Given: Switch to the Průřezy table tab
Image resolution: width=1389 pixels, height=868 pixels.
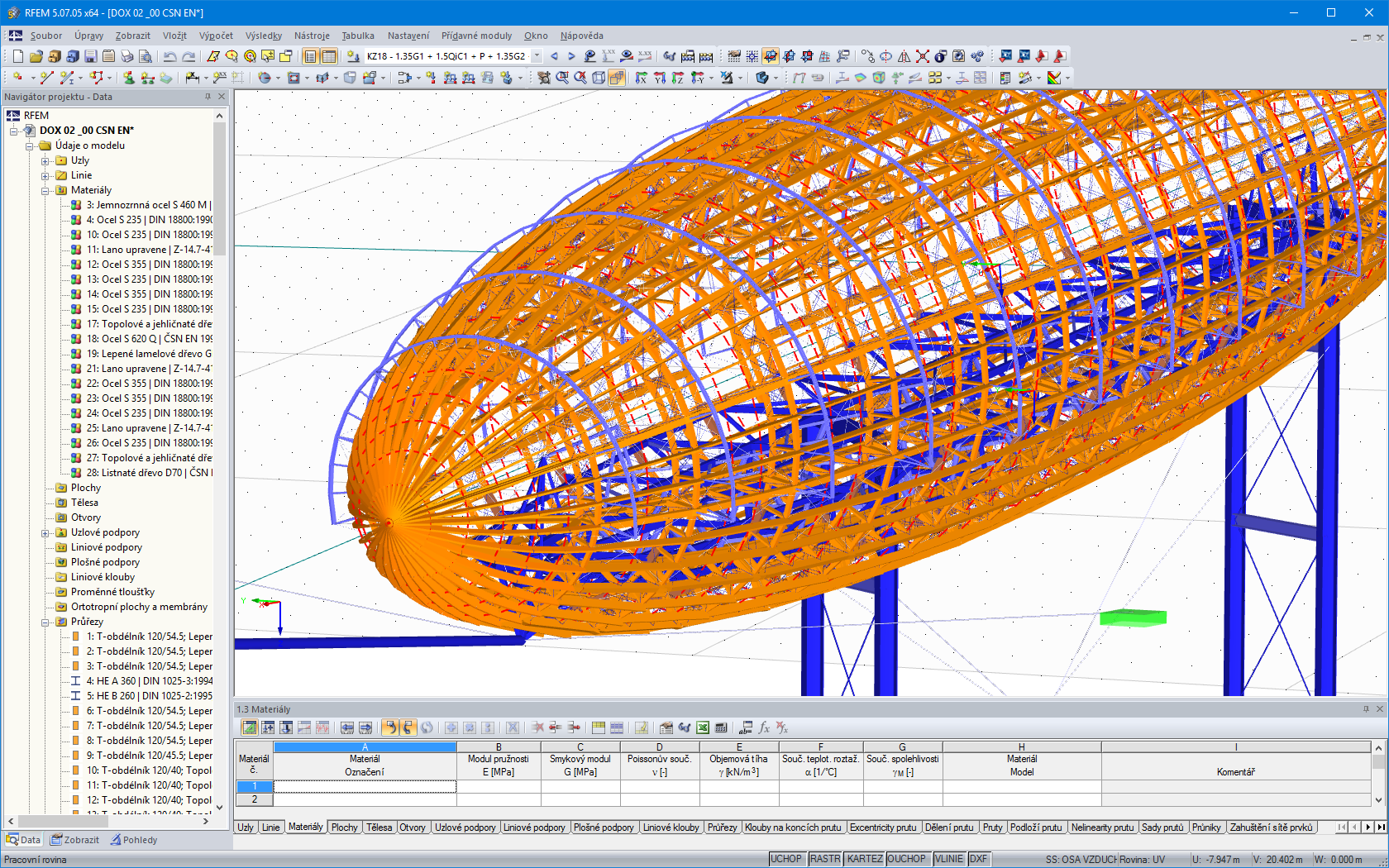Looking at the screenshot, I should [722, 827].
